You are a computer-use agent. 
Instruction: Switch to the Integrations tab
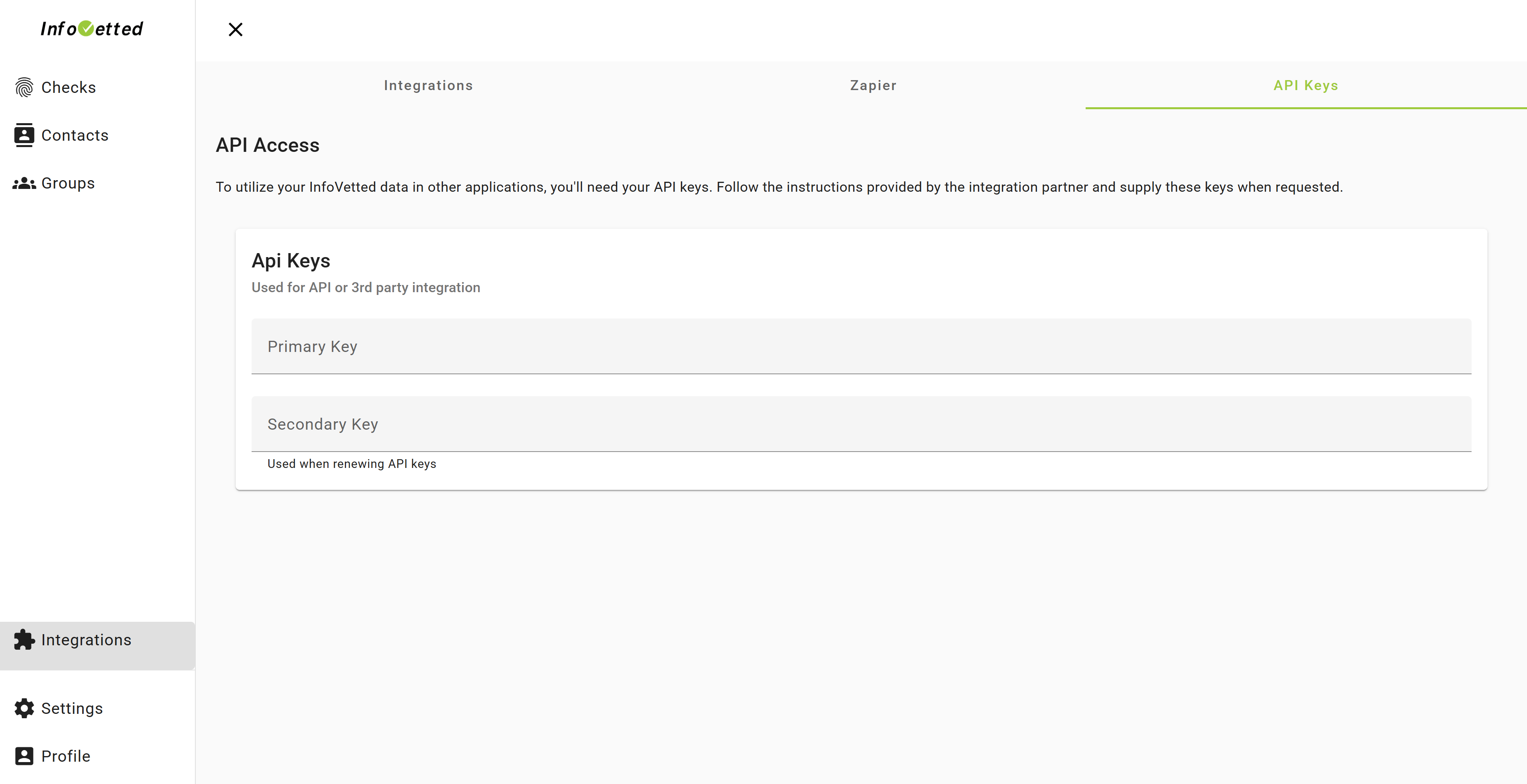428,85
